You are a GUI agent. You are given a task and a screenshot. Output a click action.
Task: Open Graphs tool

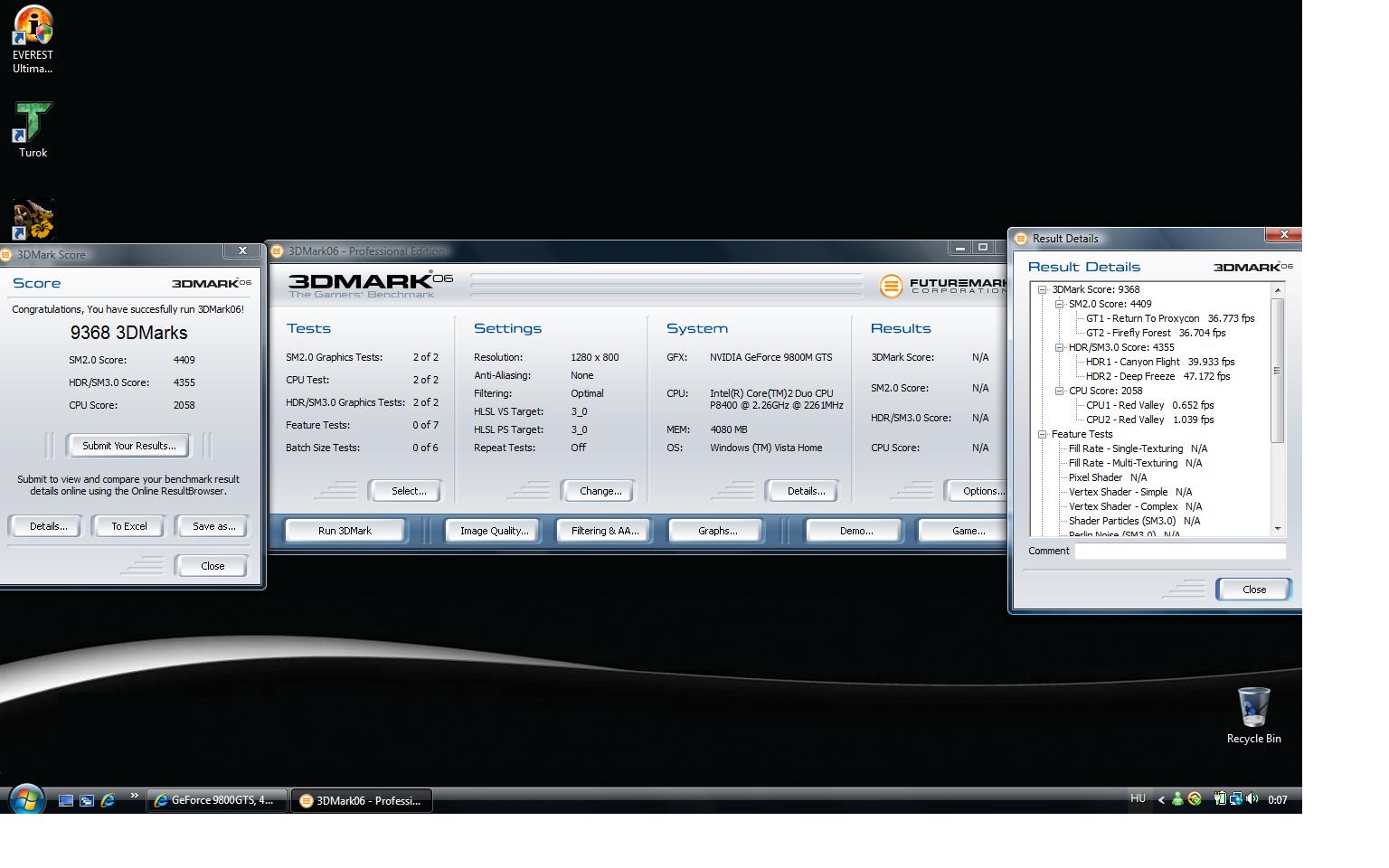click(x=717, y=531)
